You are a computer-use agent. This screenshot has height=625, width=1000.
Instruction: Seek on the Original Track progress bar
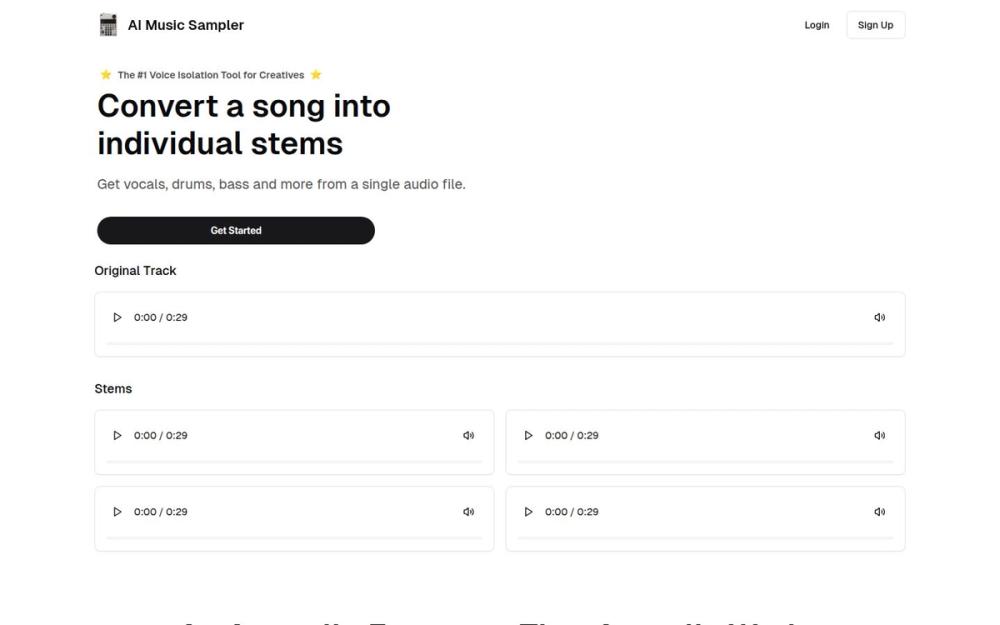coord(500,343)
